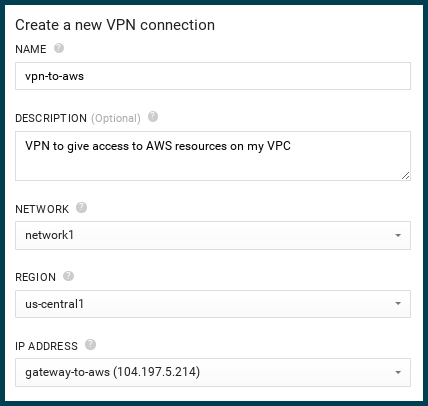Focus the Name field containing vpn-to-aws
This screenshot has height=406, width=428.
click(x=213, y=76)
